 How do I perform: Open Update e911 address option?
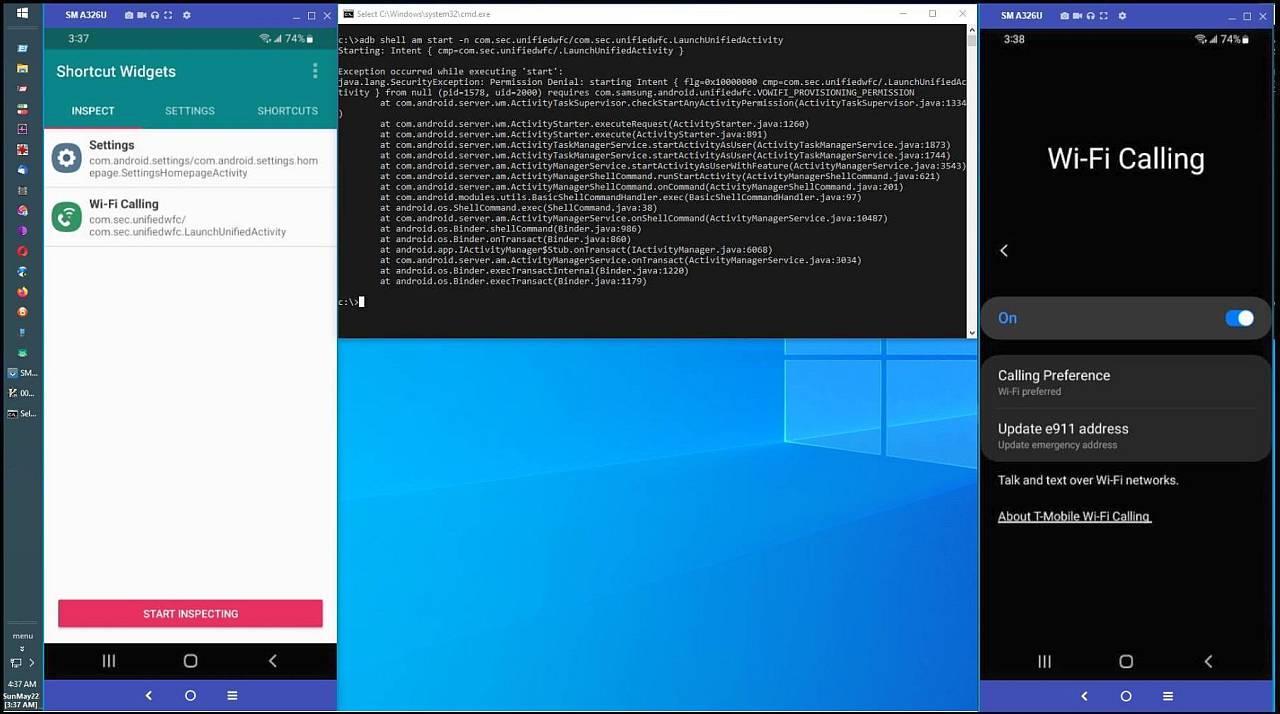coord(1126,436)
